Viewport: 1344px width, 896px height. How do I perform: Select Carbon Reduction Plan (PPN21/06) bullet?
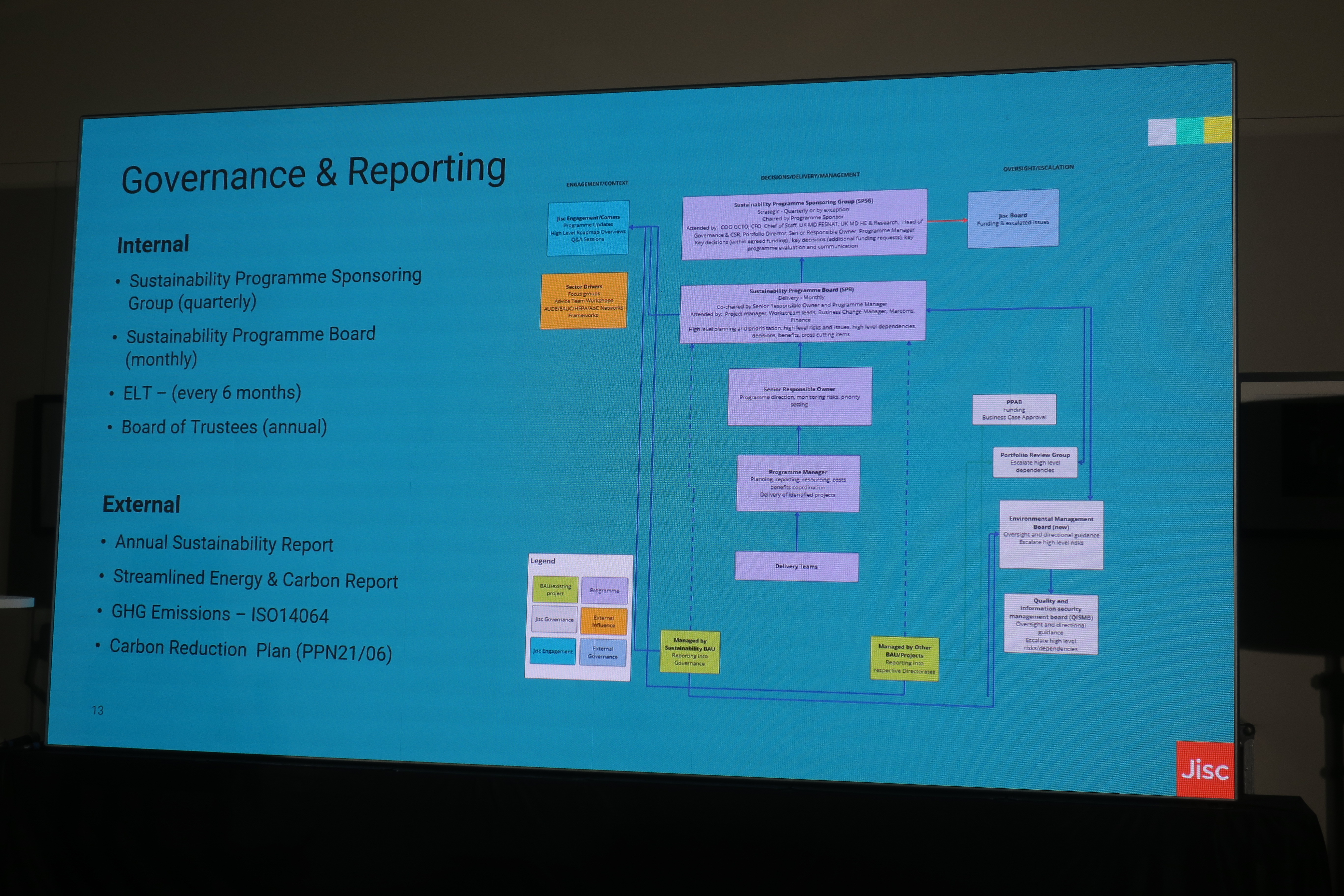(250, 650)
